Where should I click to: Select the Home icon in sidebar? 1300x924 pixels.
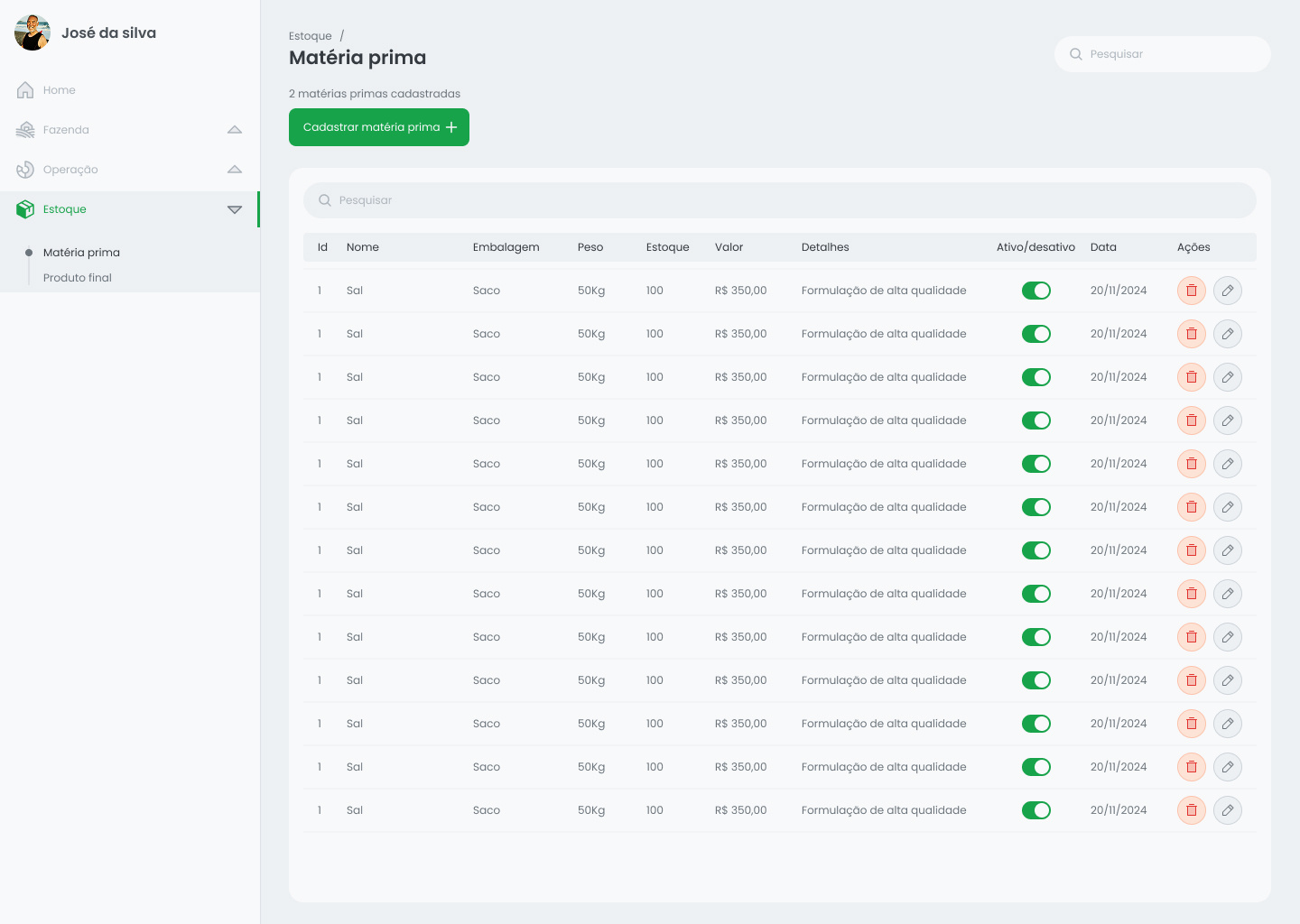[x=25, y=89]
